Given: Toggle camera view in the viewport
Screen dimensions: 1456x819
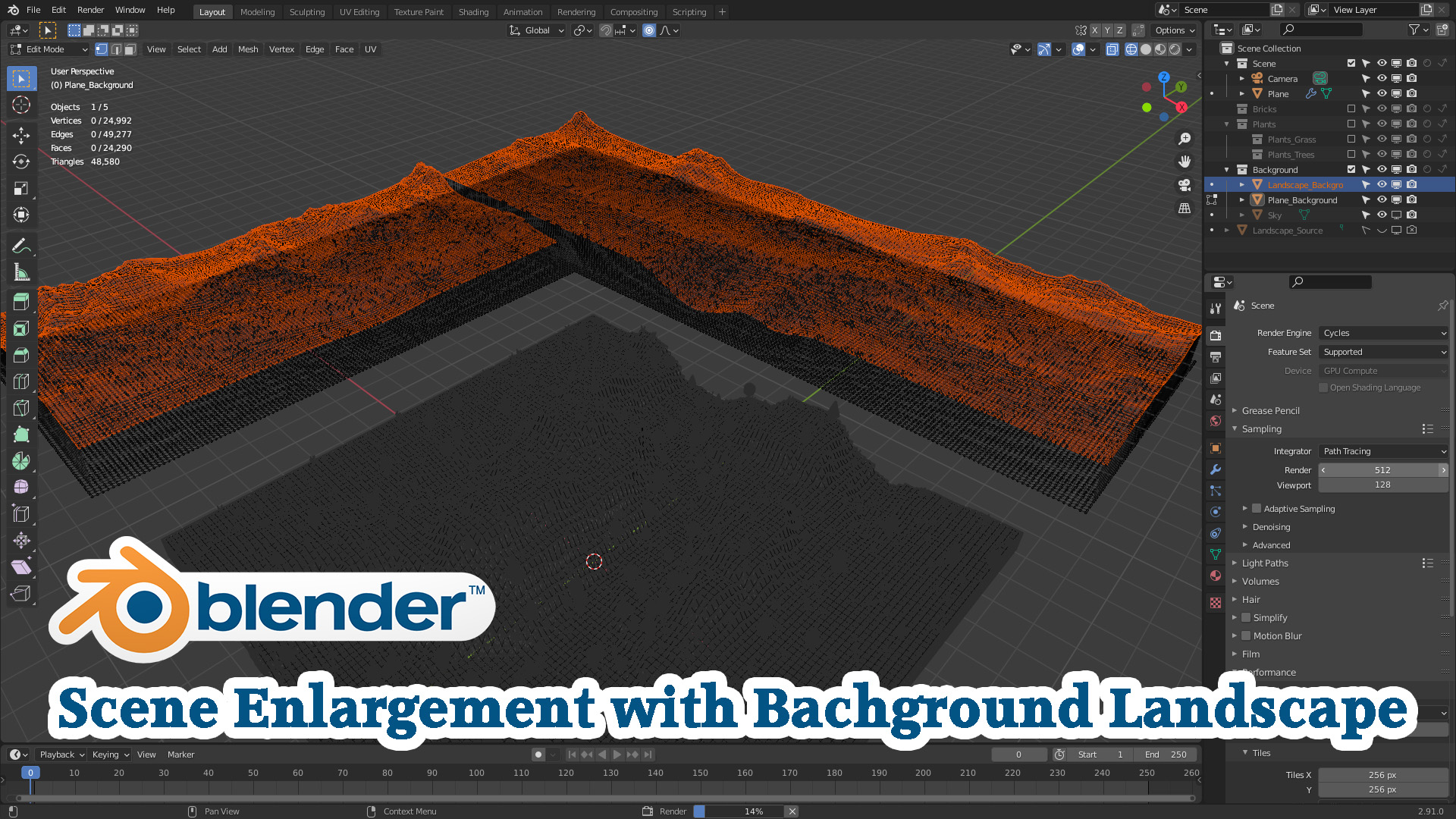Looking at the screenshot, I should coord(1185,185).
